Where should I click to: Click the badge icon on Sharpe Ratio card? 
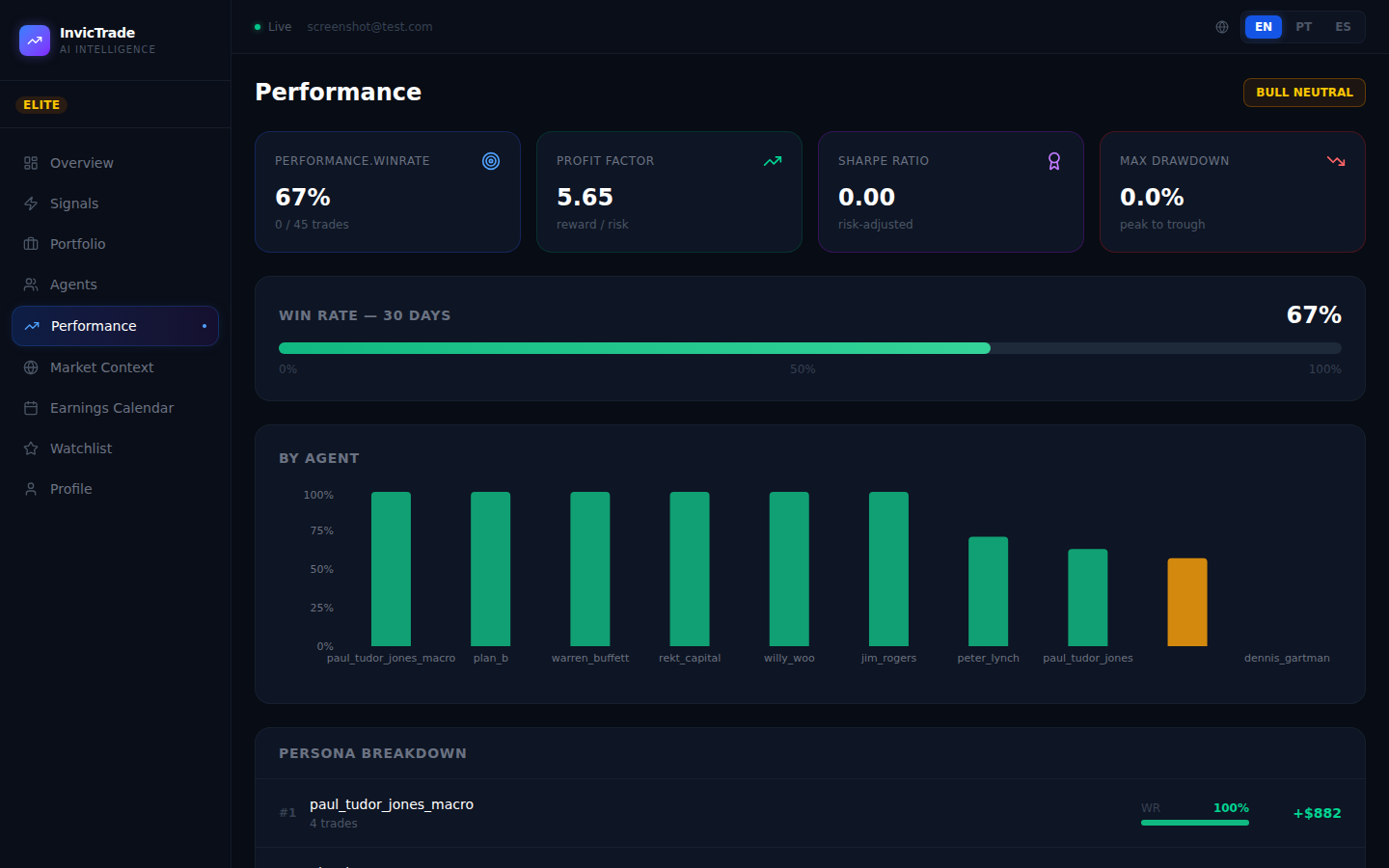tap(1053, 161)
